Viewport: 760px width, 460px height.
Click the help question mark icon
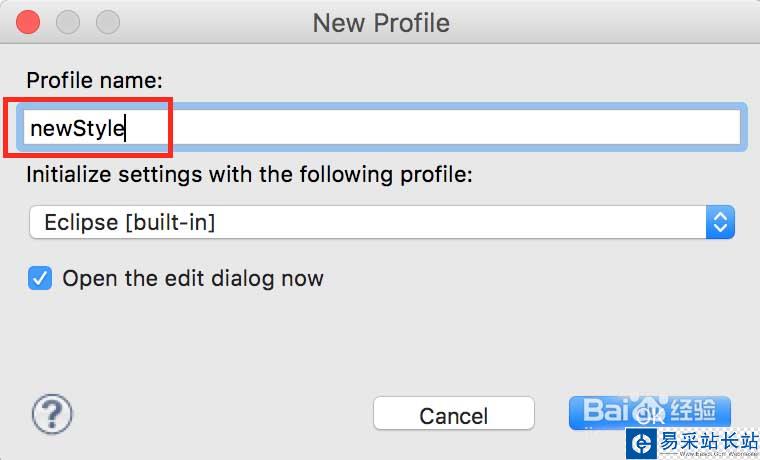click(52, 412)
